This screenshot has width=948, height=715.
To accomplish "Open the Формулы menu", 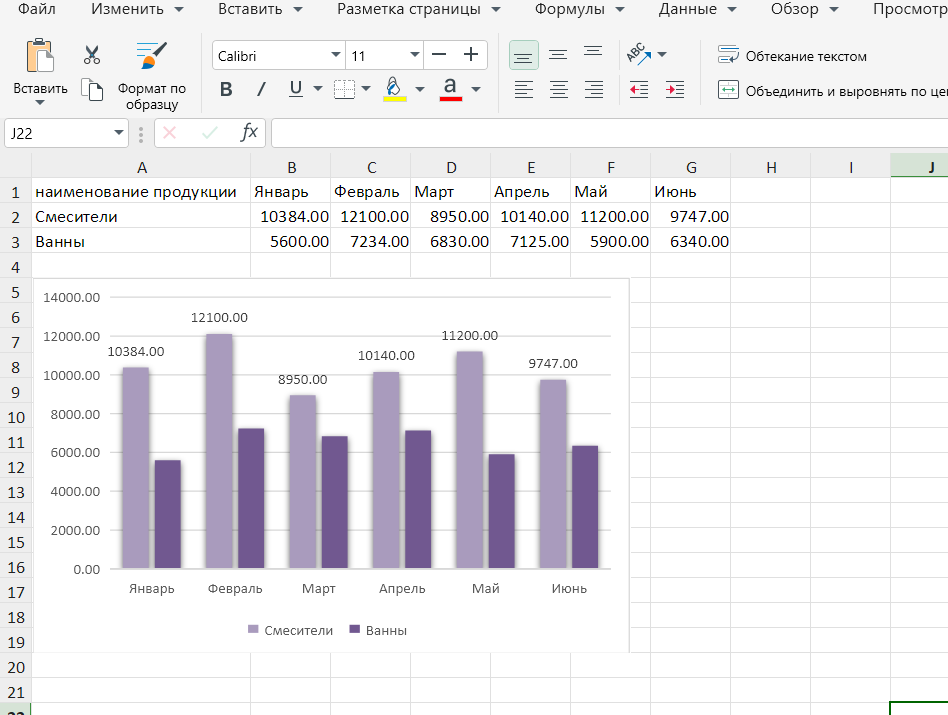I will point(579,9).
